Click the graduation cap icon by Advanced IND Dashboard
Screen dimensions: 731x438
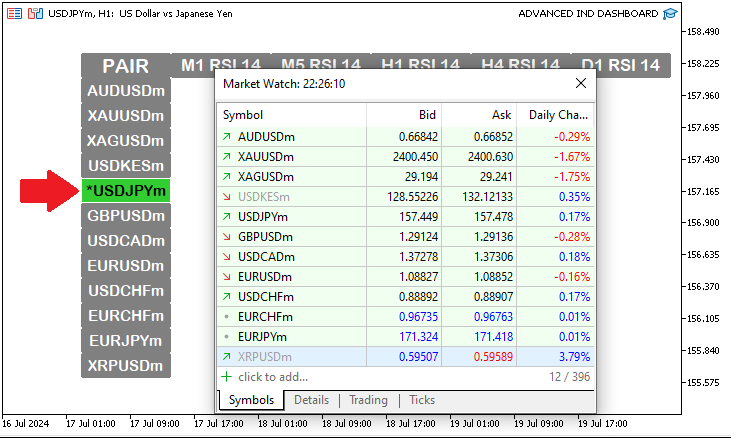[x=669, y=14]
